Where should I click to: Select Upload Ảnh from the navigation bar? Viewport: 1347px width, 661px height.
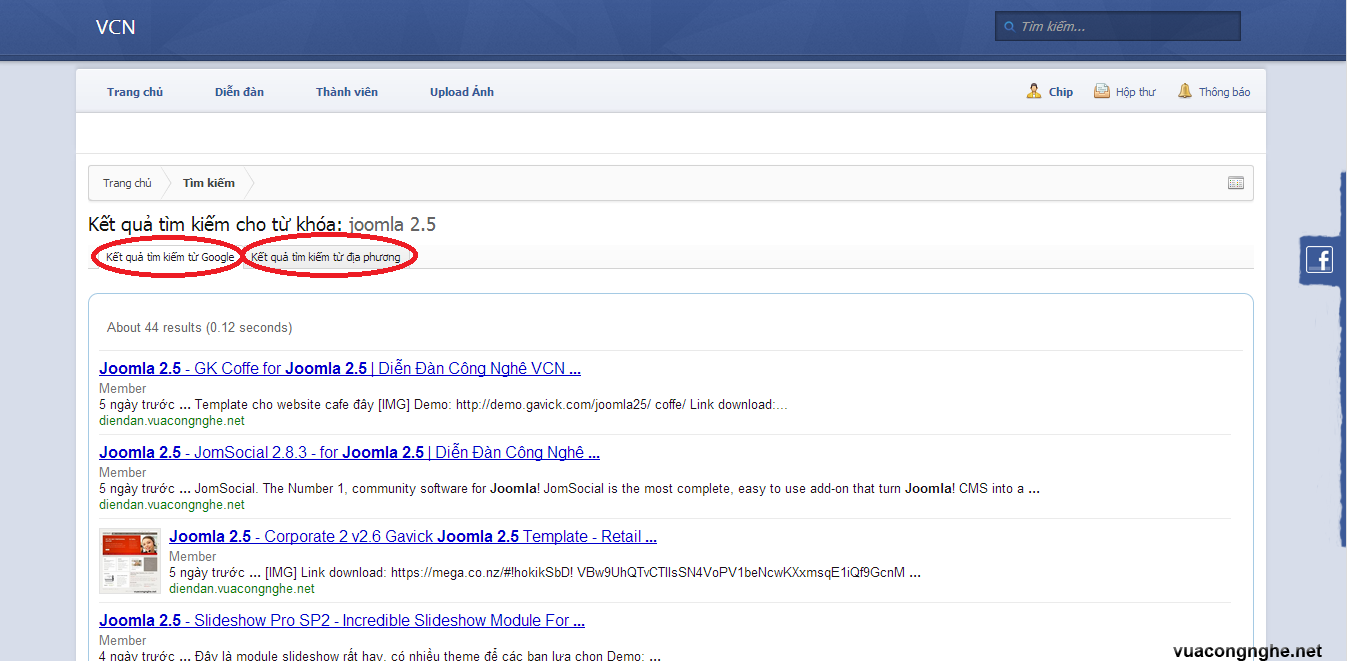(461, 91)
